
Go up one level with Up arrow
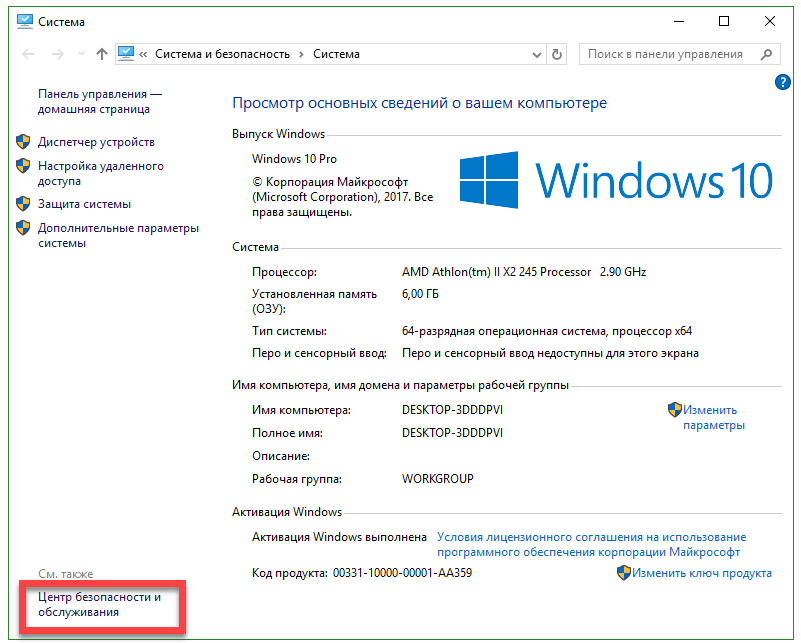(102, 54)
